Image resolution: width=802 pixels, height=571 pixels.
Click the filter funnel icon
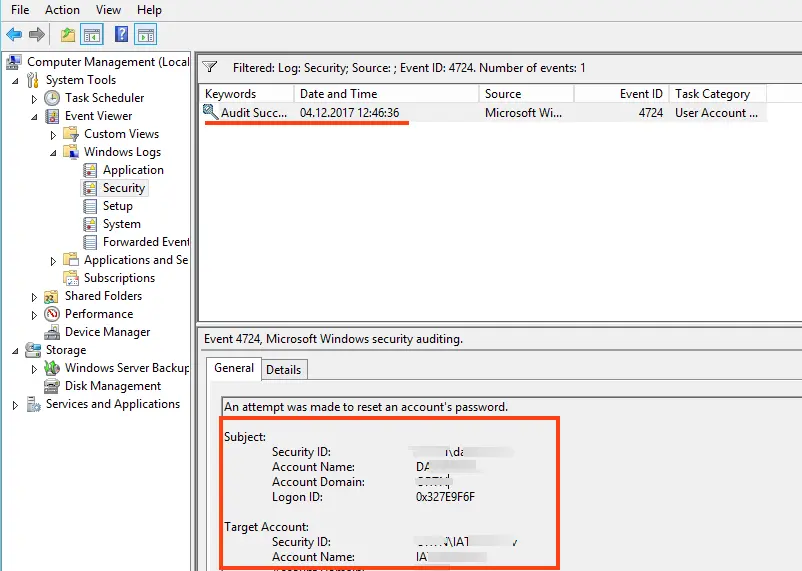pyautogui.click(x=210, y=67)
